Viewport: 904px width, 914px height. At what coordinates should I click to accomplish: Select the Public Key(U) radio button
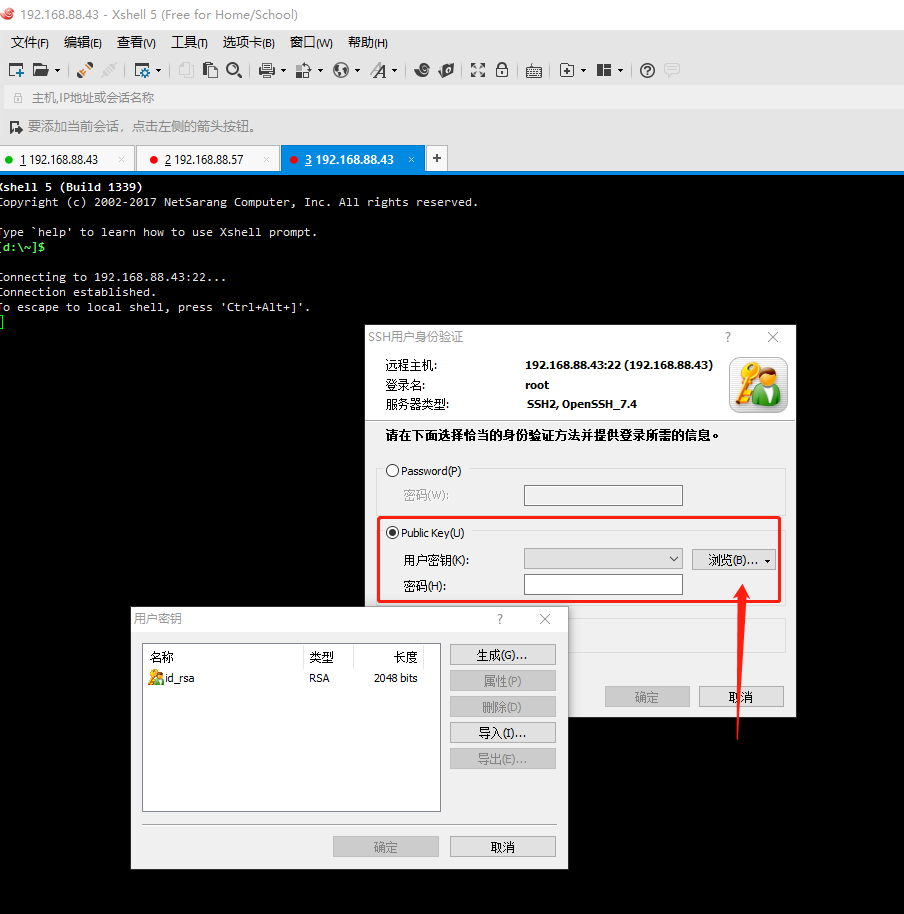(x=392, y=533)
